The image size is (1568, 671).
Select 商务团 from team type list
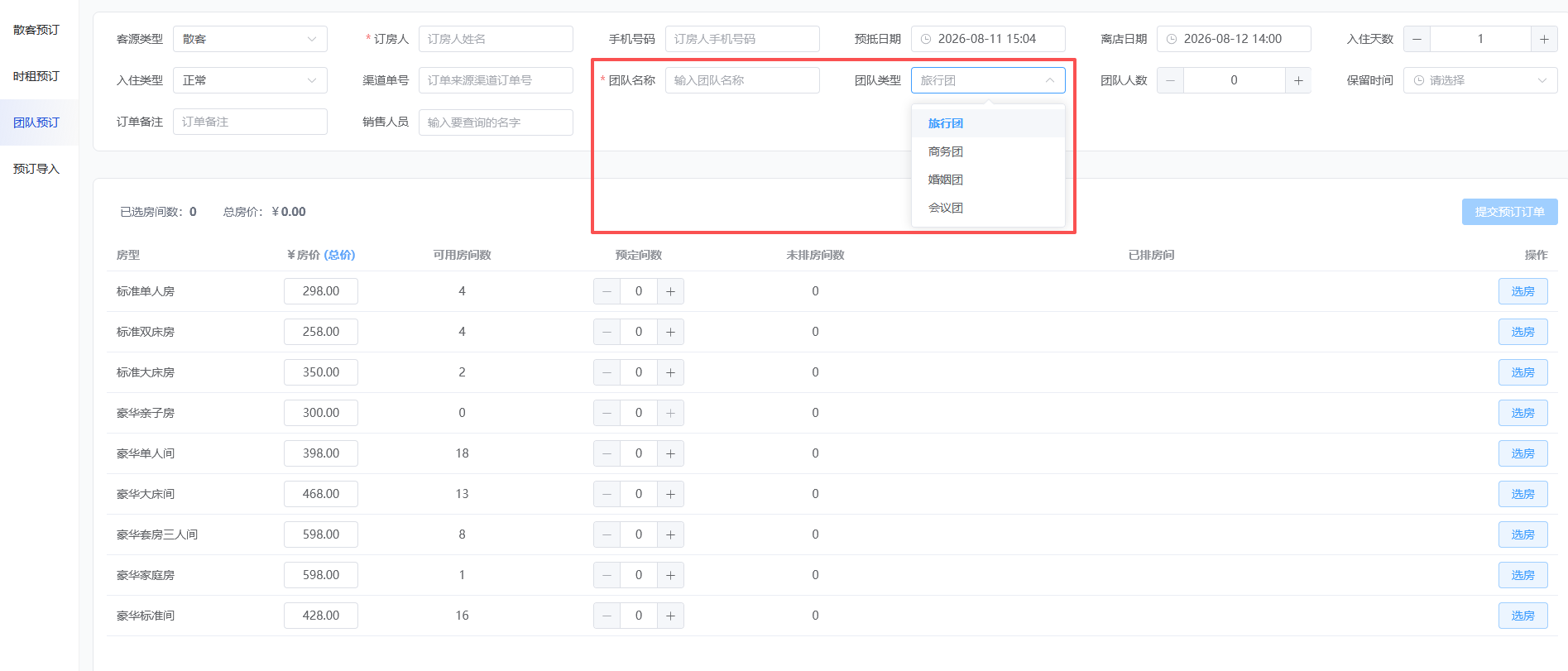point(988,151)
